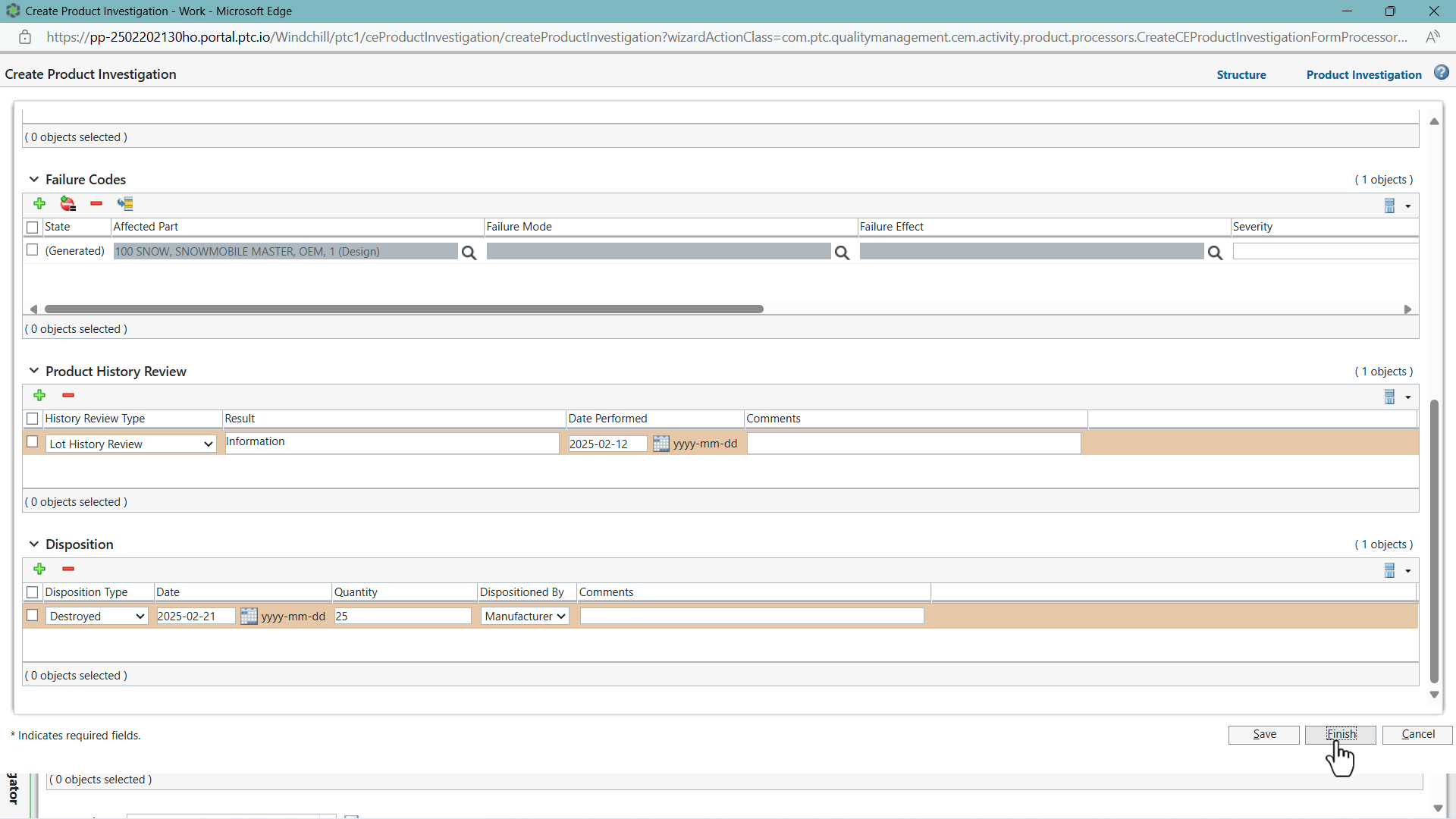Open the Destroyed disposition type dropdown
The image size is (1456, 819).
[97, 617]
